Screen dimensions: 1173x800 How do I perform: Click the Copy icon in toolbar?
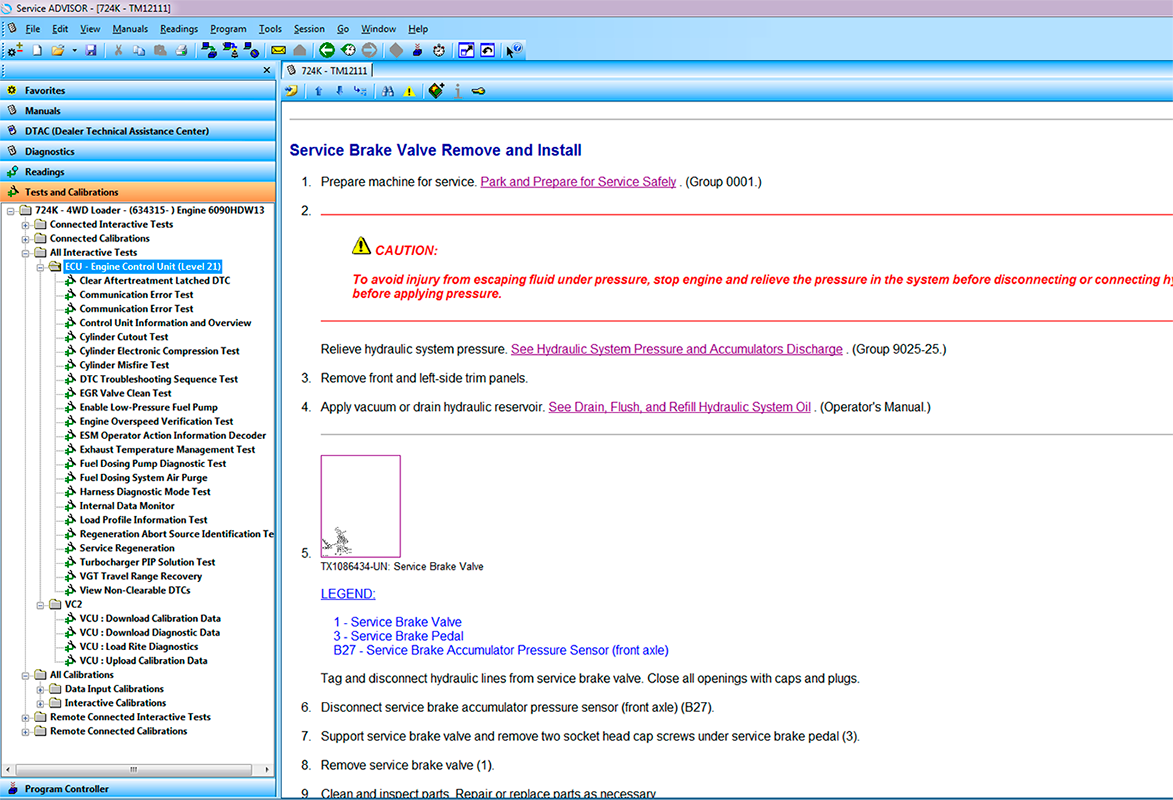(139, 50)
